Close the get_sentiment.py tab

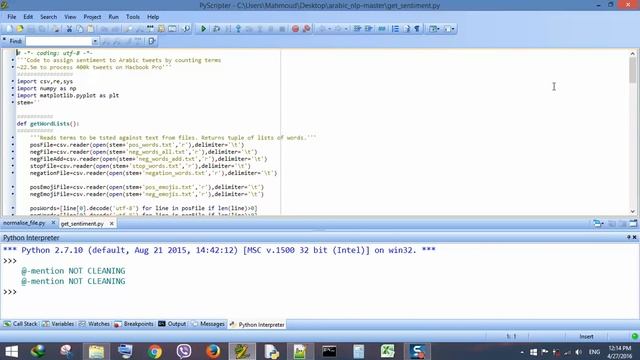[111, 224]
